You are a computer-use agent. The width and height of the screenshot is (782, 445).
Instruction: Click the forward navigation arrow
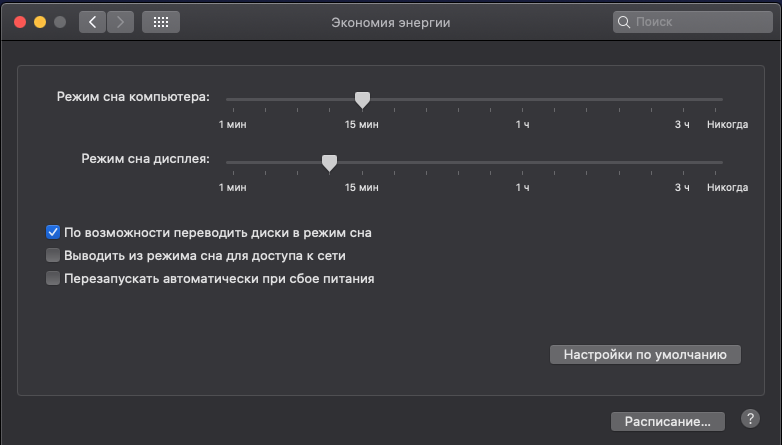(x=120, y=21)
